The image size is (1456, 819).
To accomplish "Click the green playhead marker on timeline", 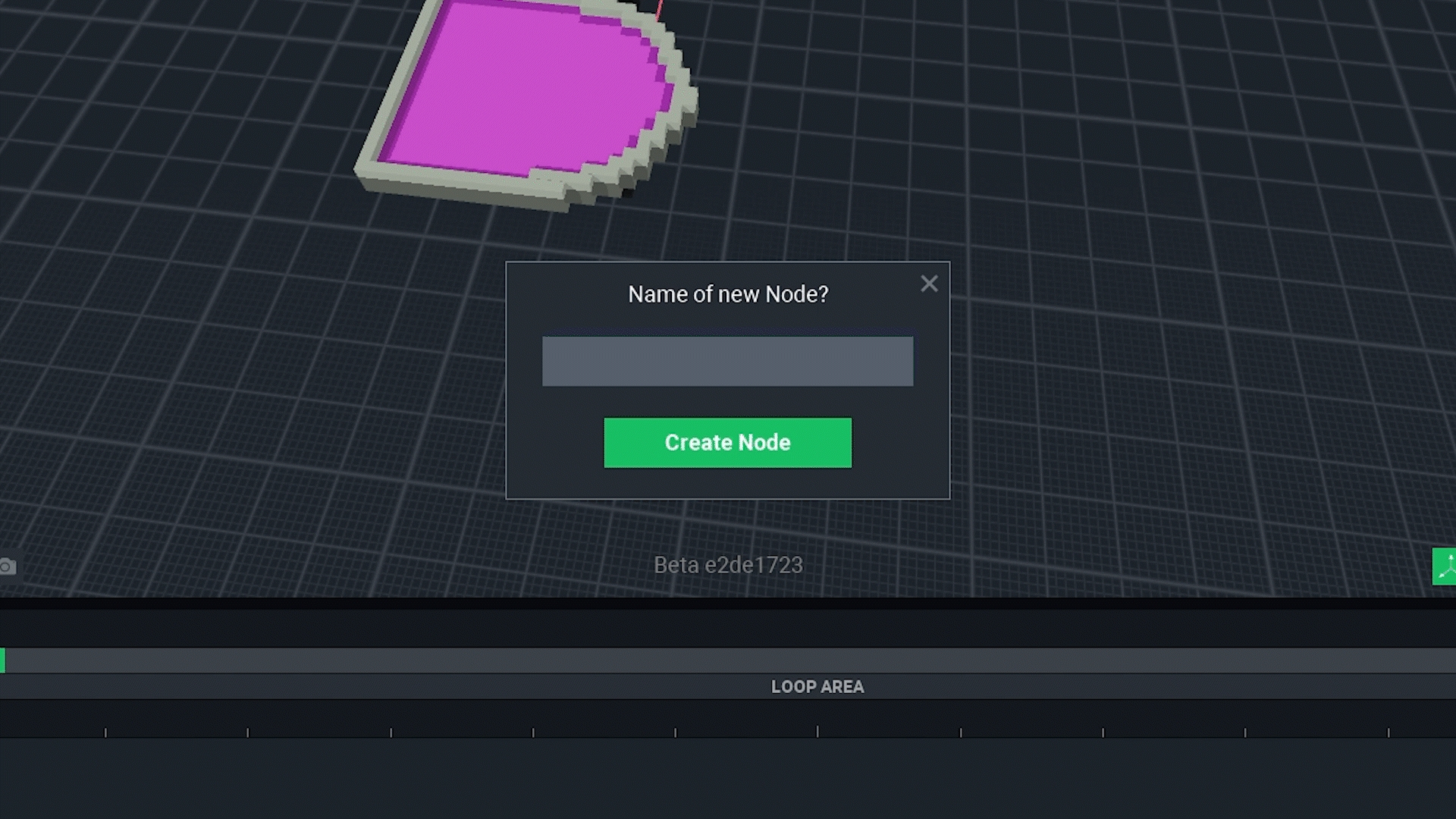I will click(3, 661).
